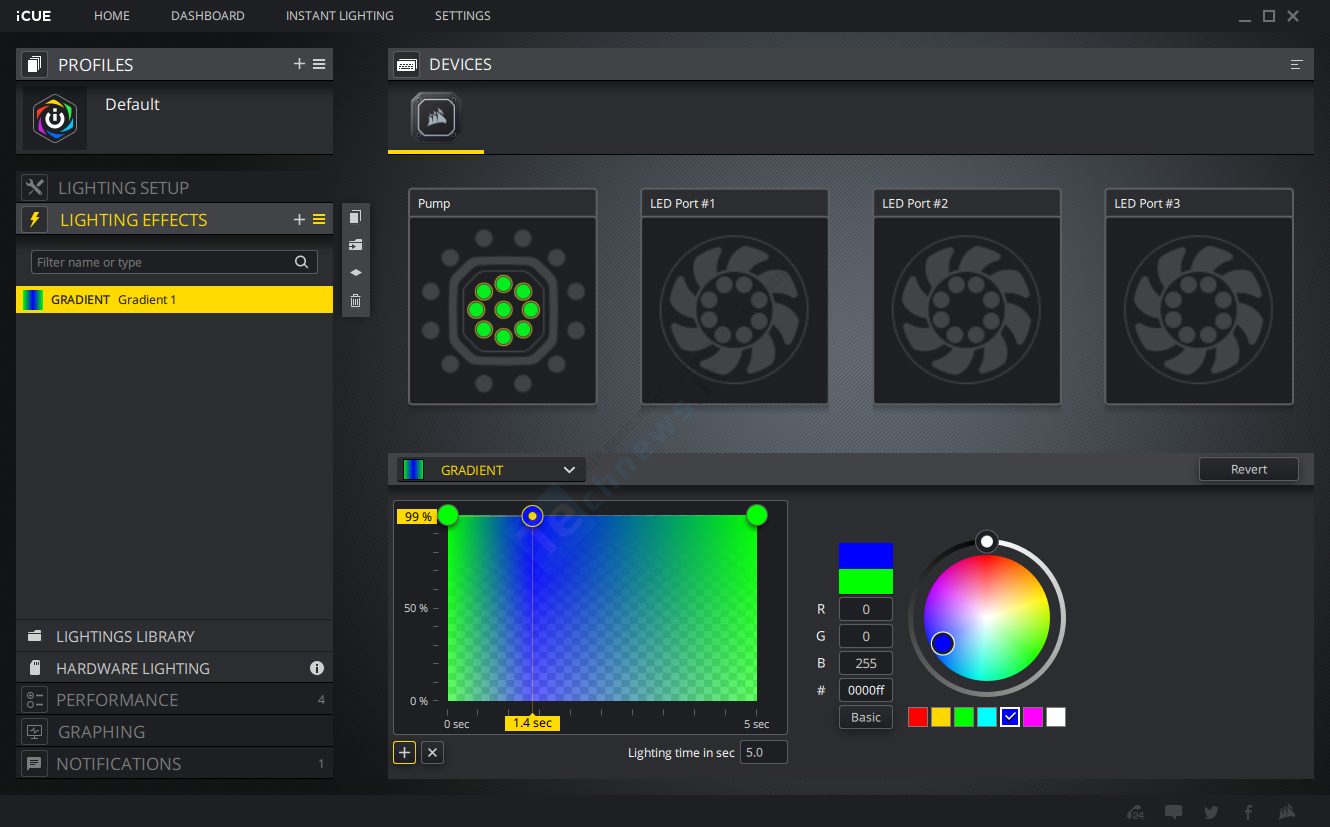Pick the red basic color swatch
1330x827 pixels.
918,717
